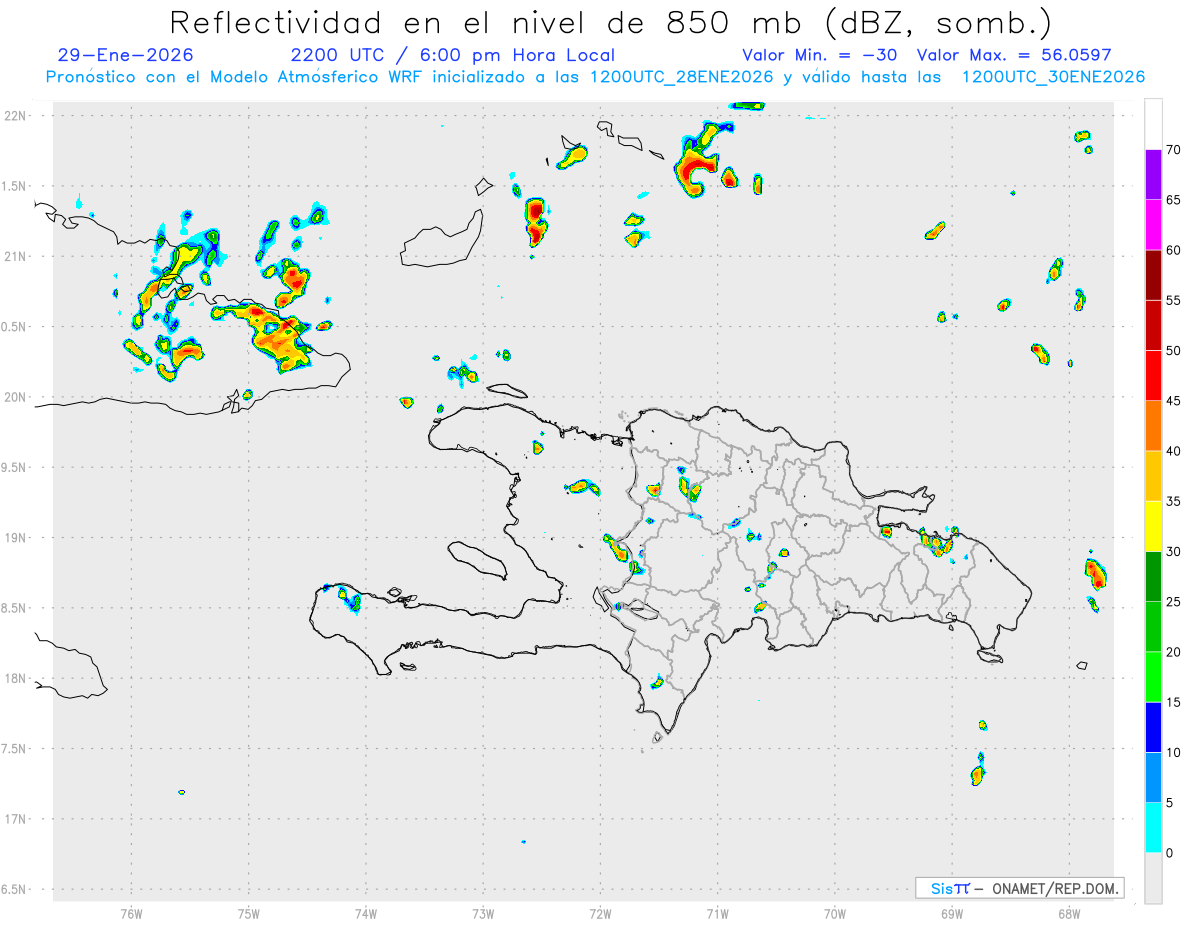The image size is (1200, 927).
Task: Click the valid-until time "1200UTC_30ENE2026"
Action: coord(1053,77)
